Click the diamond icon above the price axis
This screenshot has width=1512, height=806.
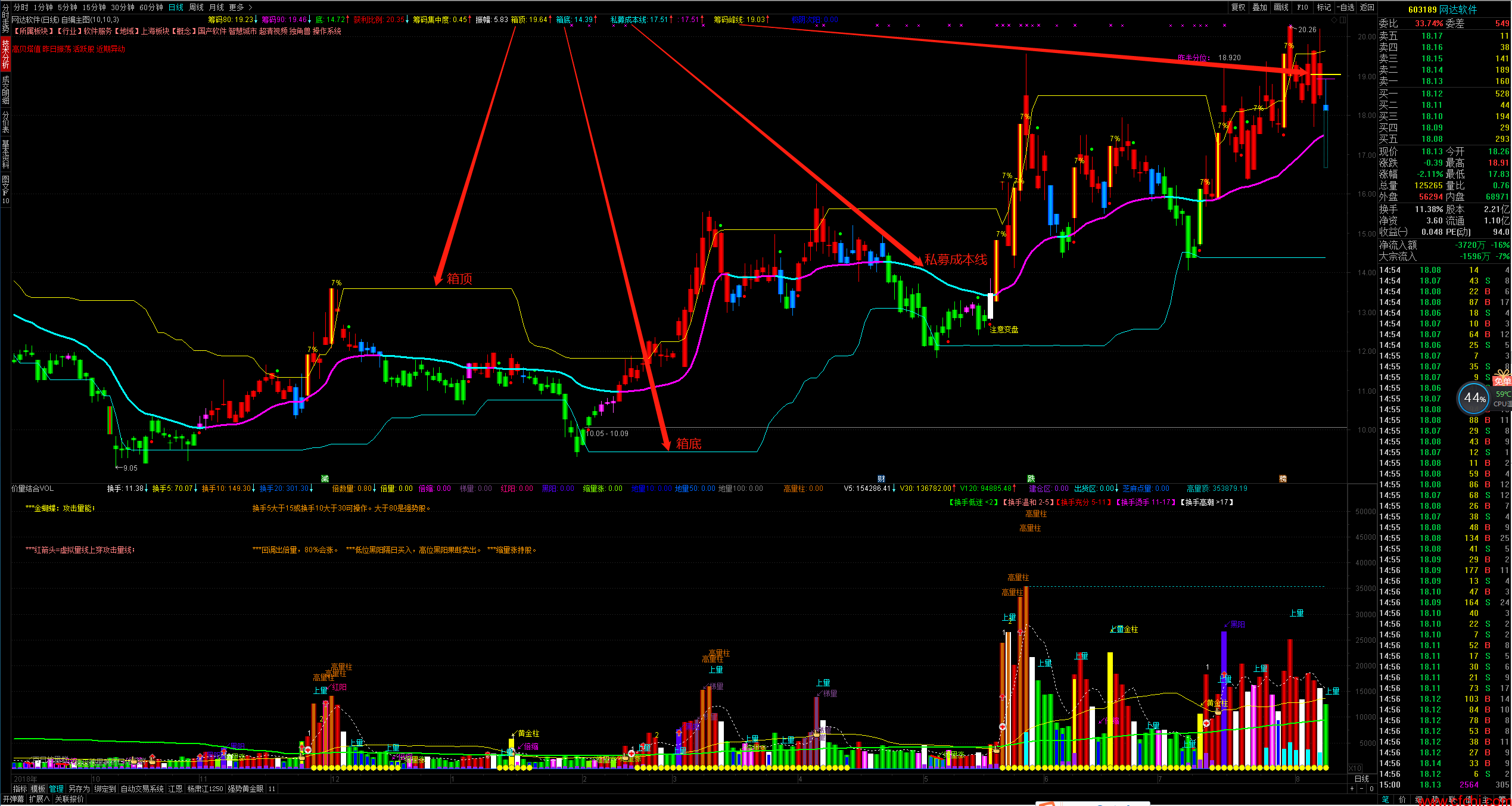[1334, 20]
